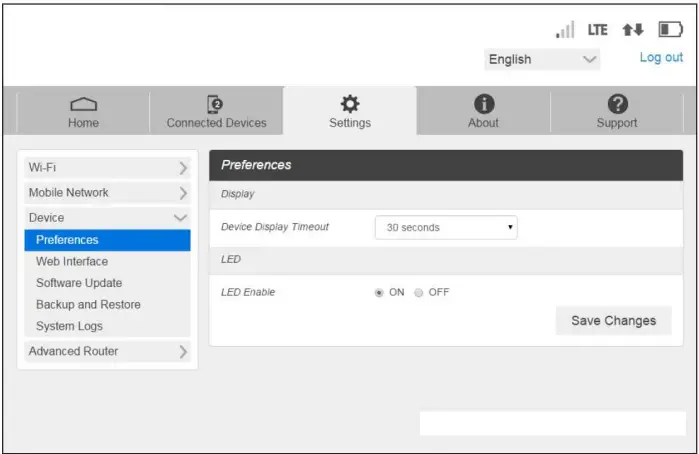Click the Save Changes button

[x=613, y=321]
